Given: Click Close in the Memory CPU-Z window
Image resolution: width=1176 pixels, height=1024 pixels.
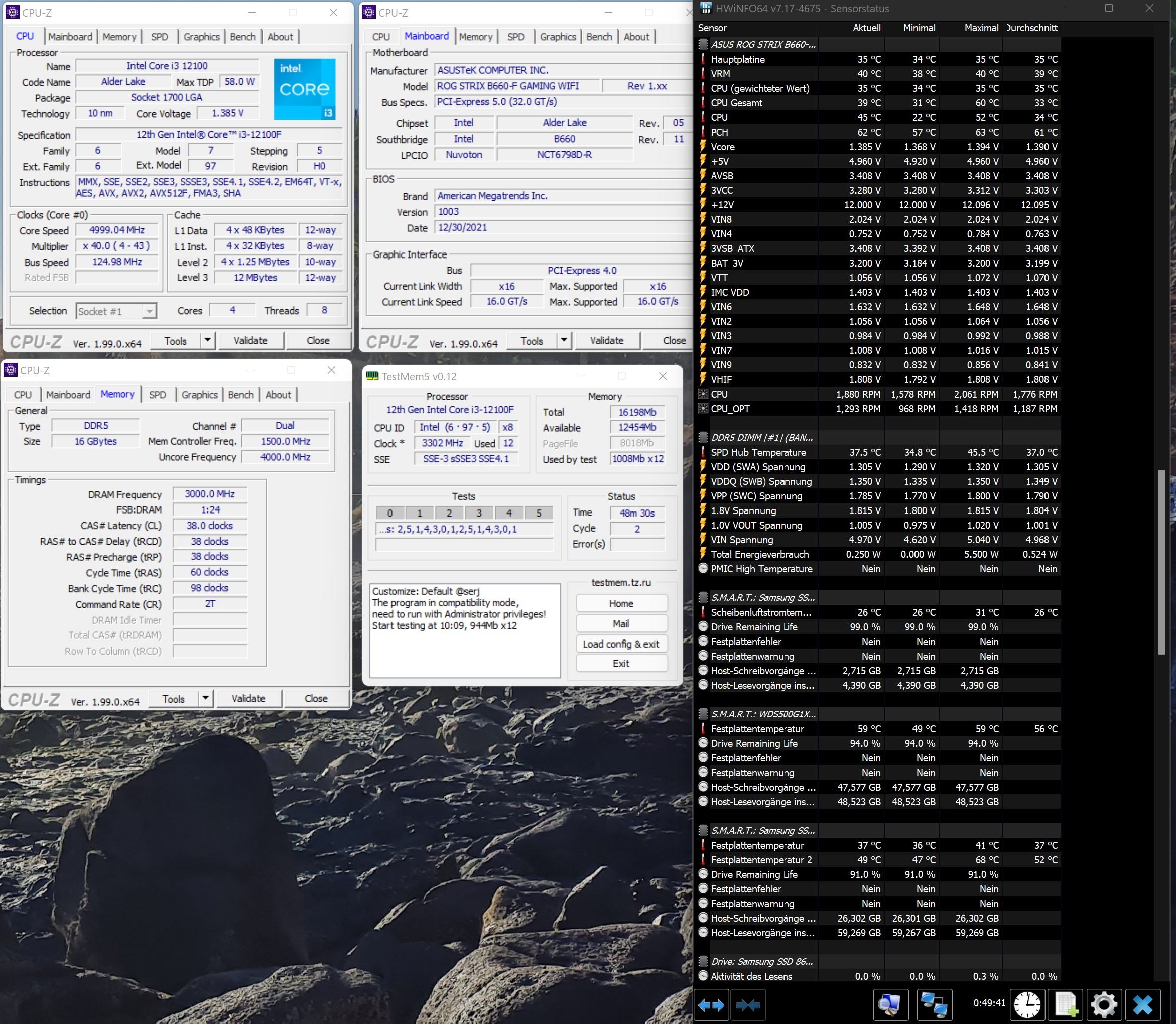Looking at the screenshot, I should pyautogui.click(x=316, y=698).
